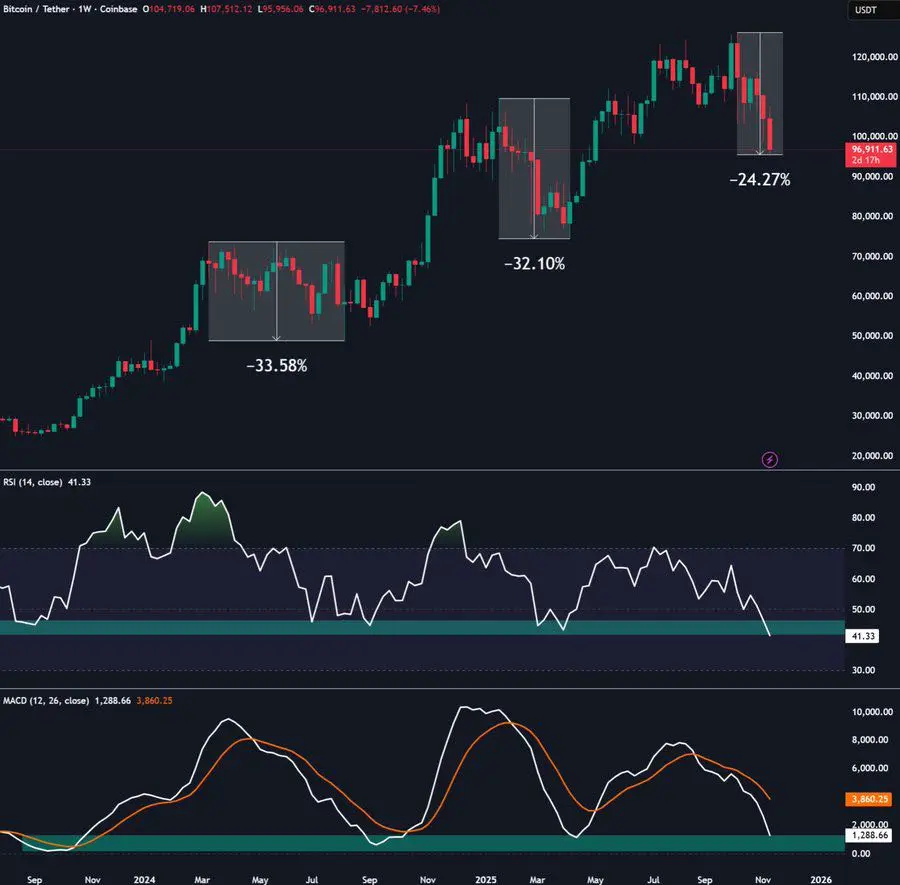Click the 50,000.00 price axis label
The image size is (900, 885).
[872, 336]
